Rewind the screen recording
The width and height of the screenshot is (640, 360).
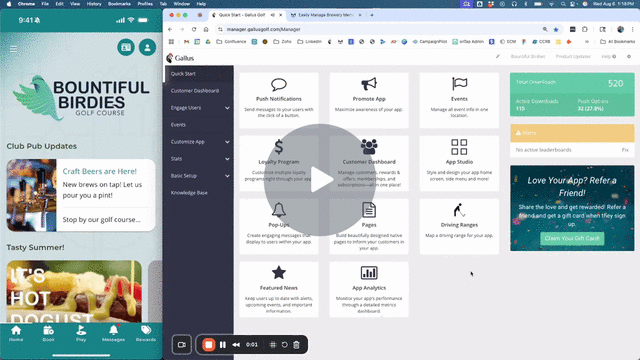point(236,345)
